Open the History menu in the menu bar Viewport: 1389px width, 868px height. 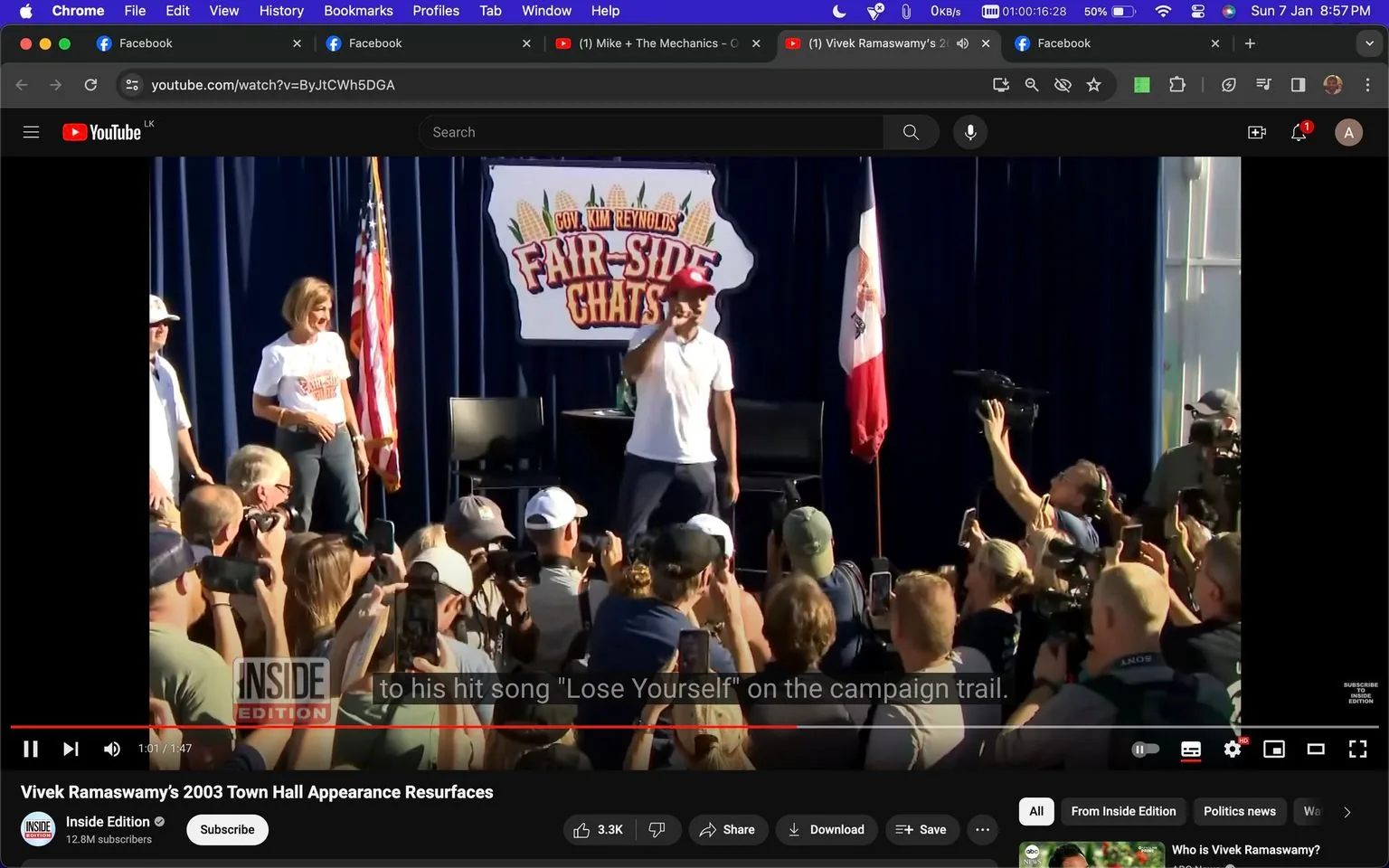point(280,11)
